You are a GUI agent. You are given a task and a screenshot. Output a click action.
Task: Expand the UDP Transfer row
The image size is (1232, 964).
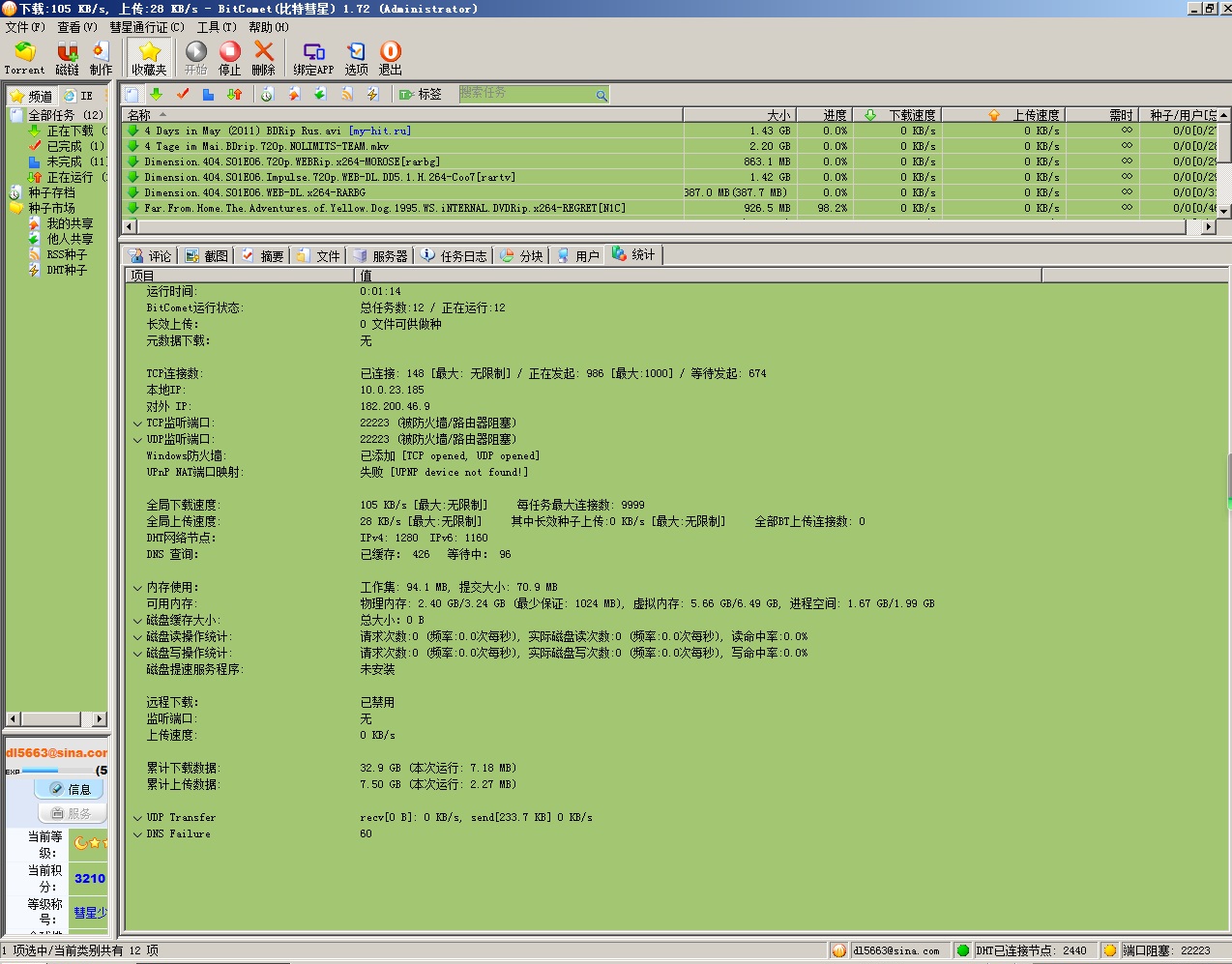point(137,818)
